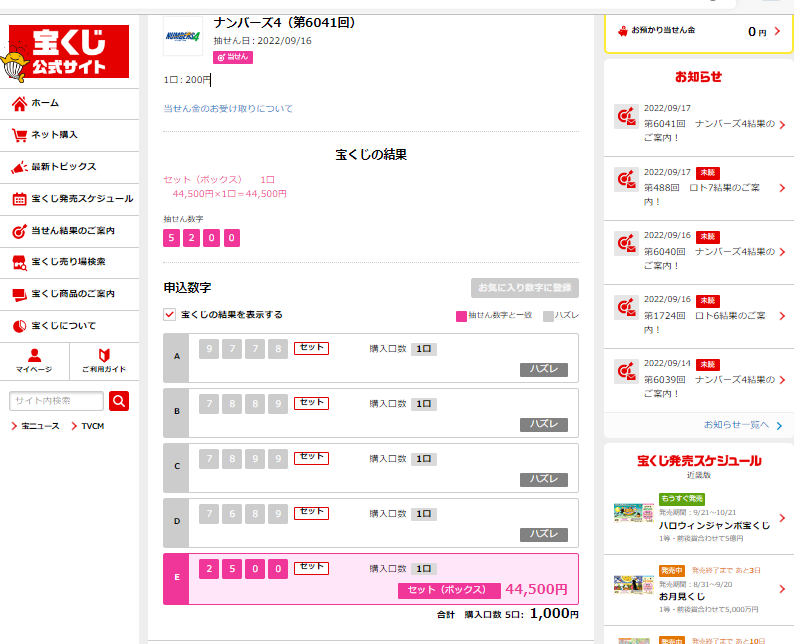Click notice icon for 第6040回 ナンバーズ4結果
The height and width of the screenshot is (644, 794).
tap(626, 244)
